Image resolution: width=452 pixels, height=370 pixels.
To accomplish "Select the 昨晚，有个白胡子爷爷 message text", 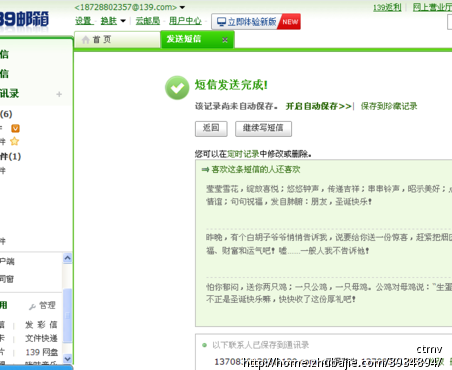I will click(329, 244).
